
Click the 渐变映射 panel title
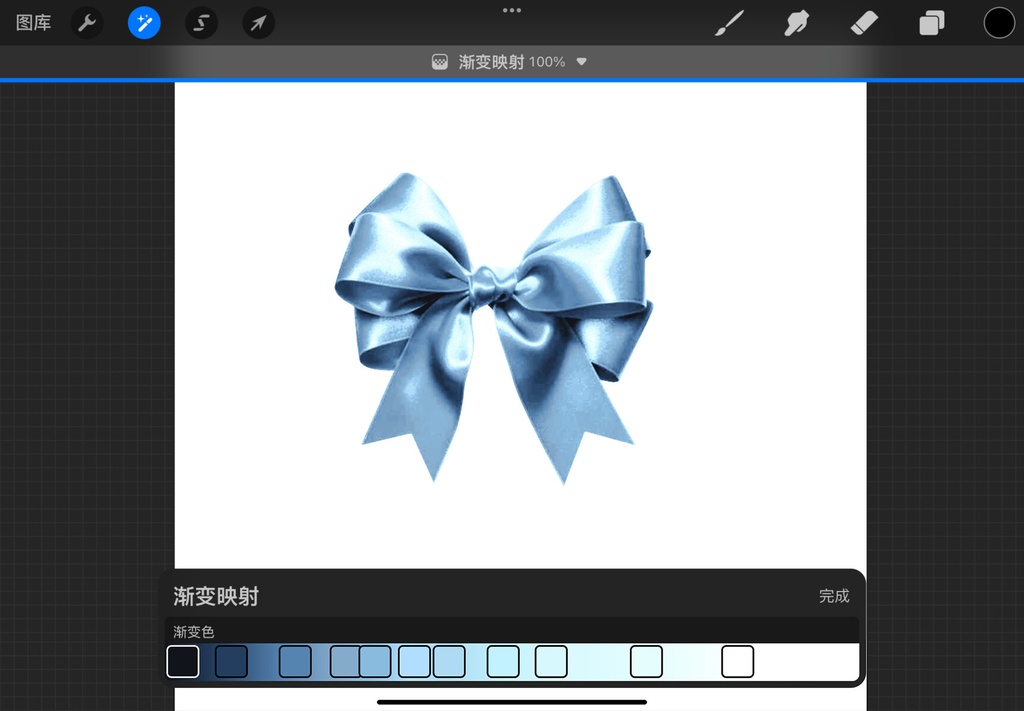[216, 596]
